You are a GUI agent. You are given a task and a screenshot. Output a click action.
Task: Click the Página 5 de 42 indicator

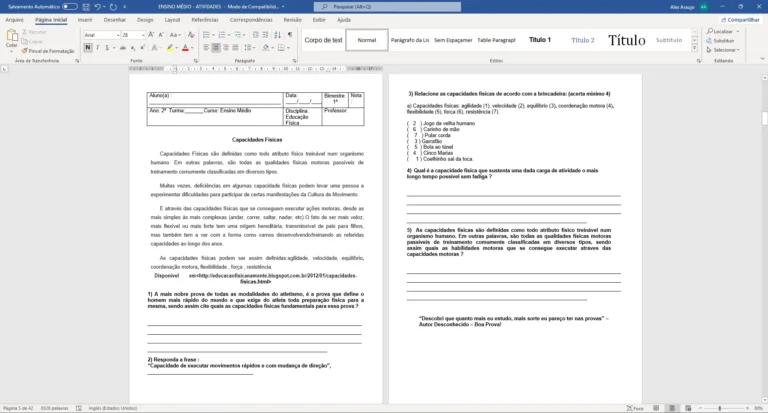click(x=18, y=408)
